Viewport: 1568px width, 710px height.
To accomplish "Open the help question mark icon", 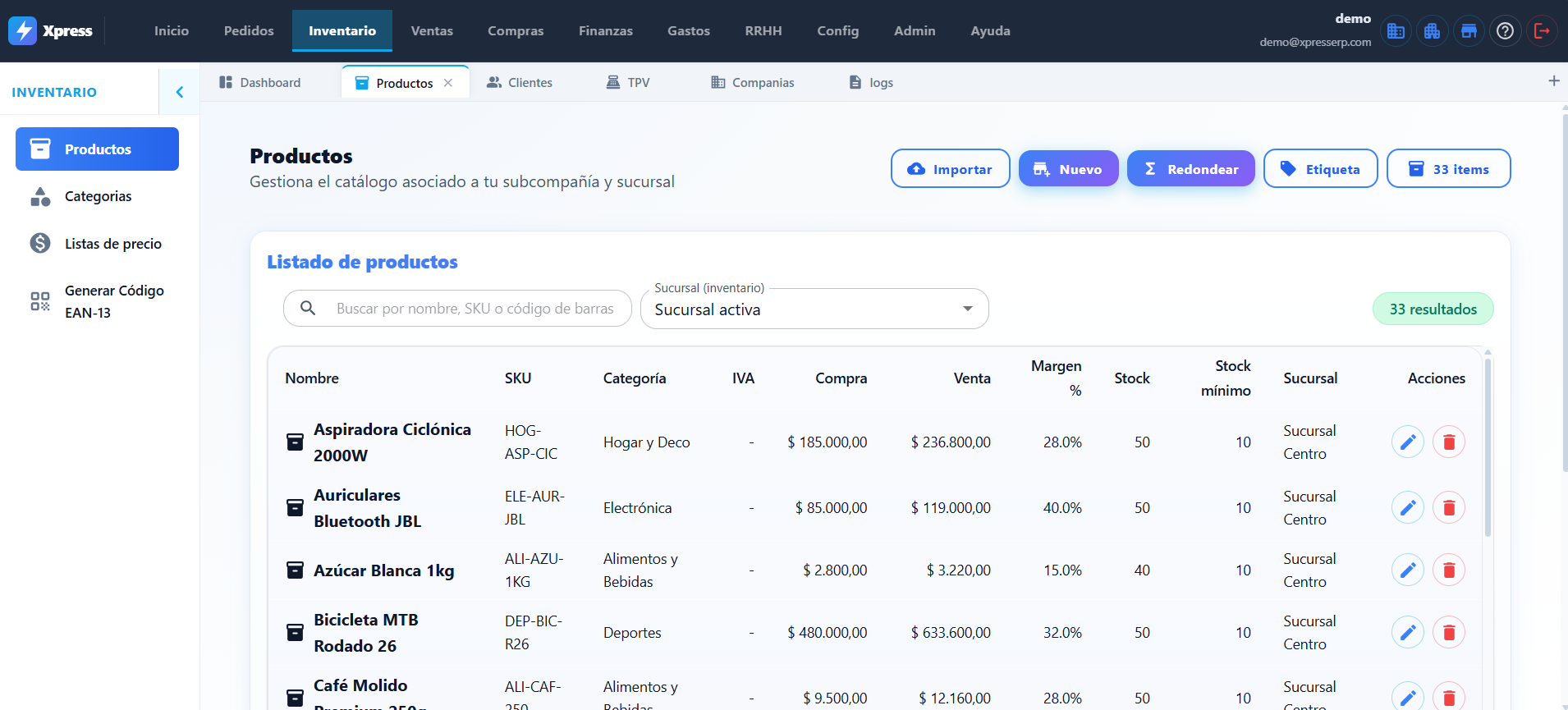I will point(1505,31).
